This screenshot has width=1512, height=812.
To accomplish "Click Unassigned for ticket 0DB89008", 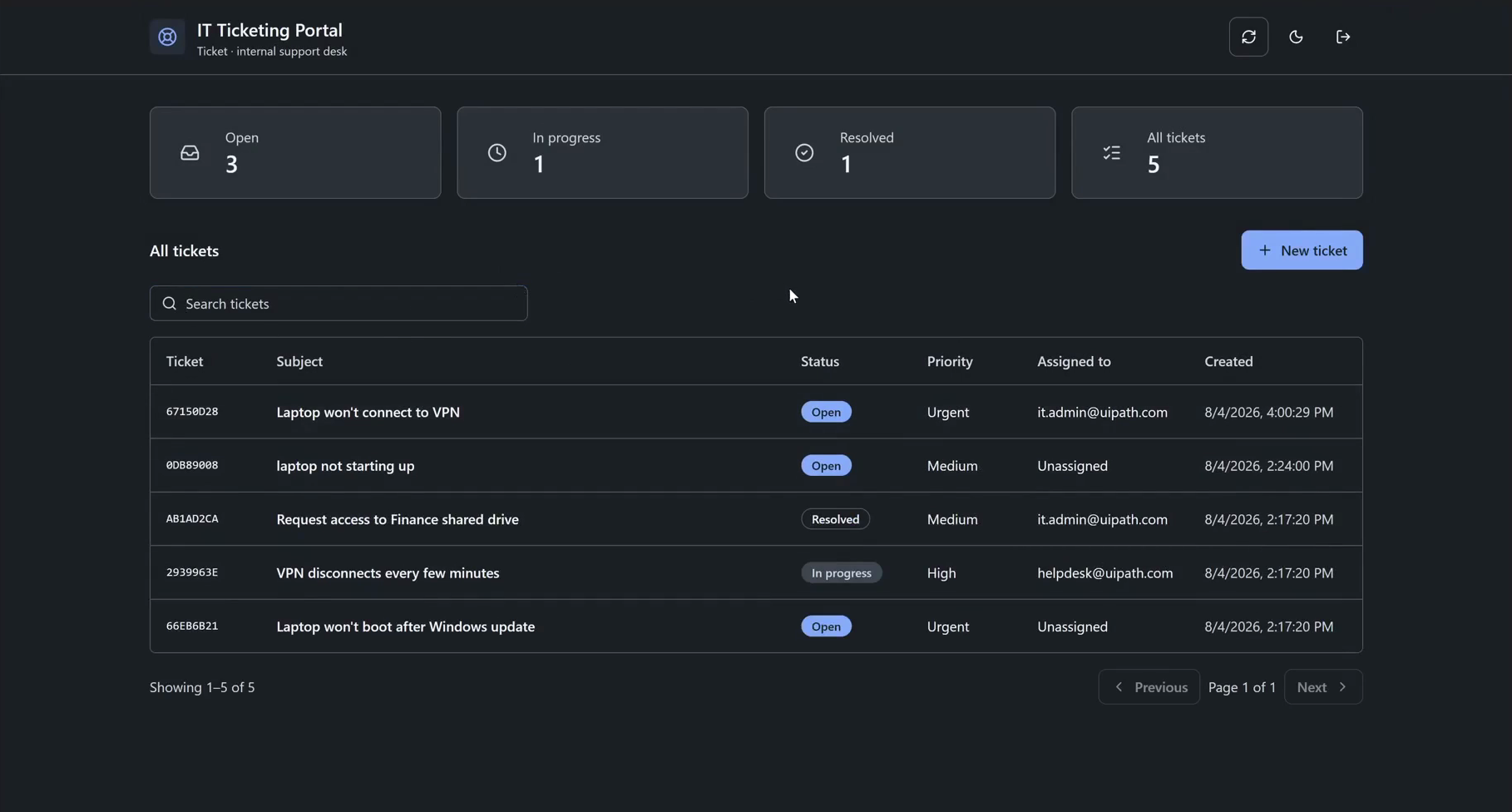I will point(1072,466).
